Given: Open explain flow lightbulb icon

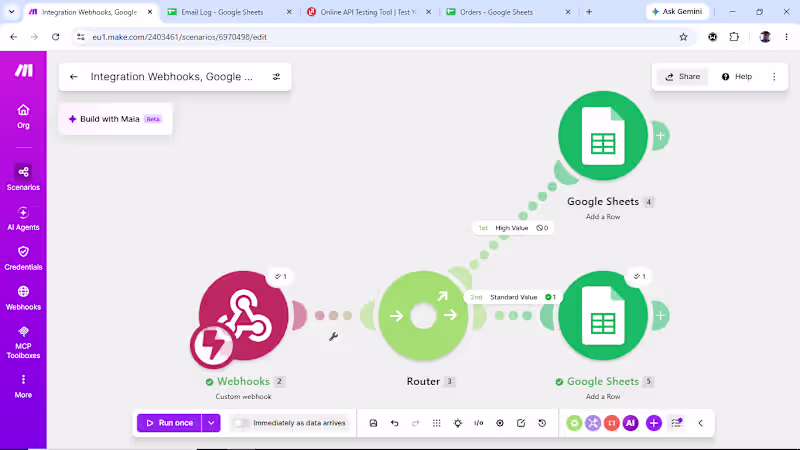Looking at the screenshot, I should pyautogui.click(x=458, y=423).
